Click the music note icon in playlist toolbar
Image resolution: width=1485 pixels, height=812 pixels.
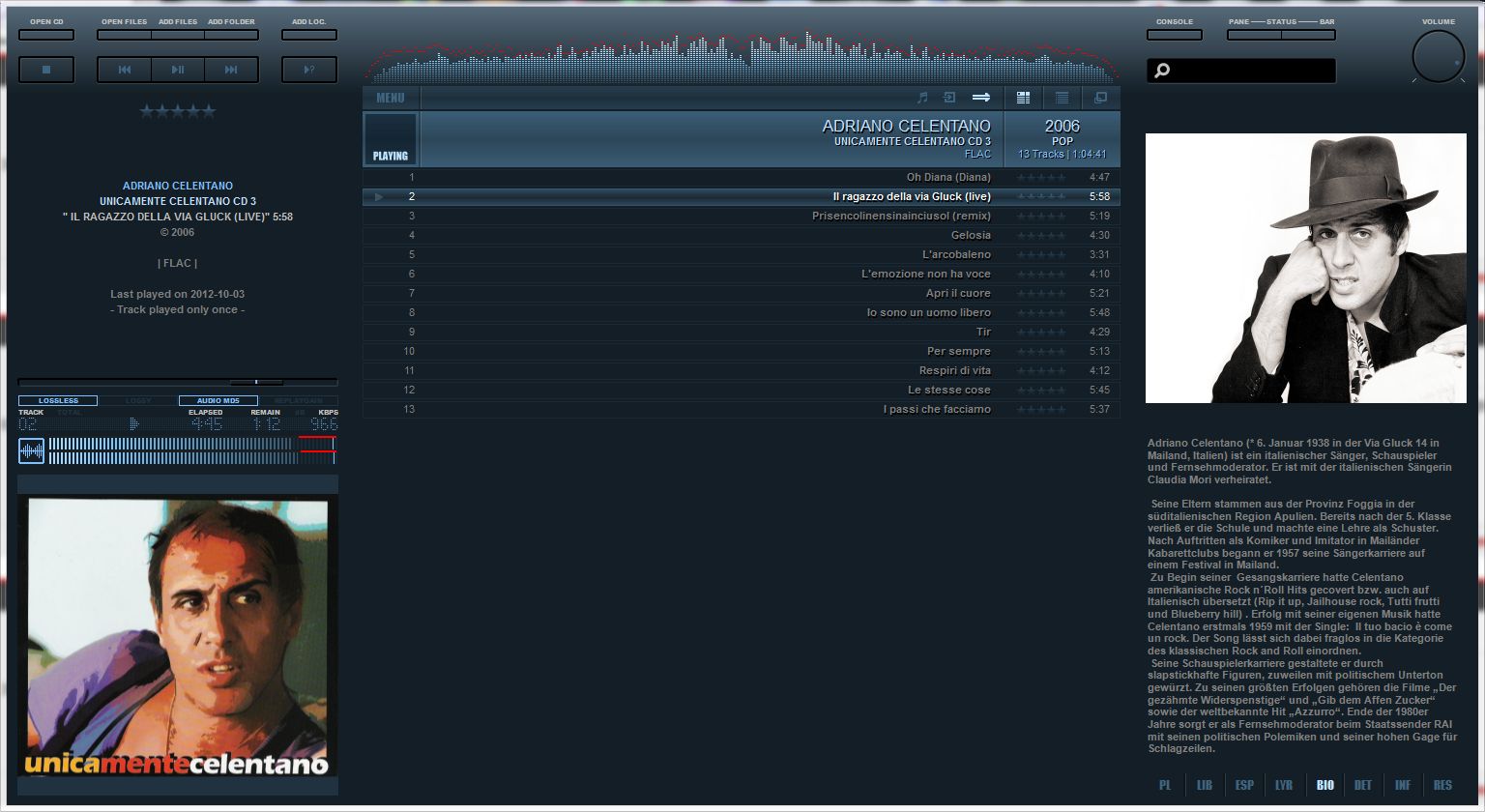[x=922, y=98]
